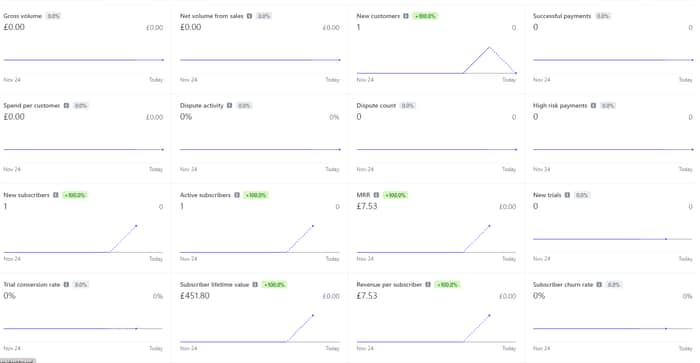
Task: Show info for Dispute activity
Action: 229,106
